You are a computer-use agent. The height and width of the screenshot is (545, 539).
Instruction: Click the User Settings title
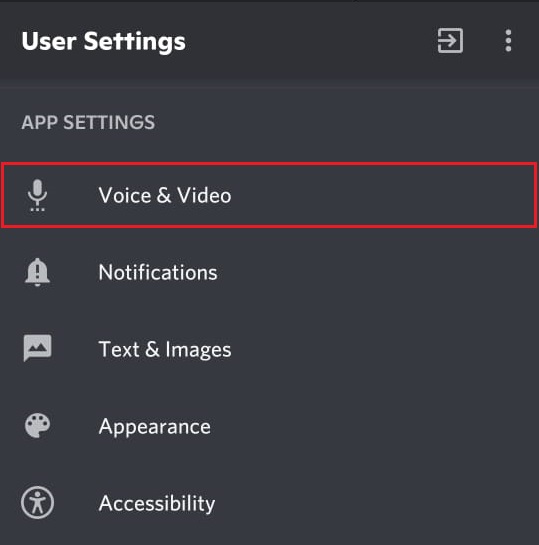tap(104, 42)
